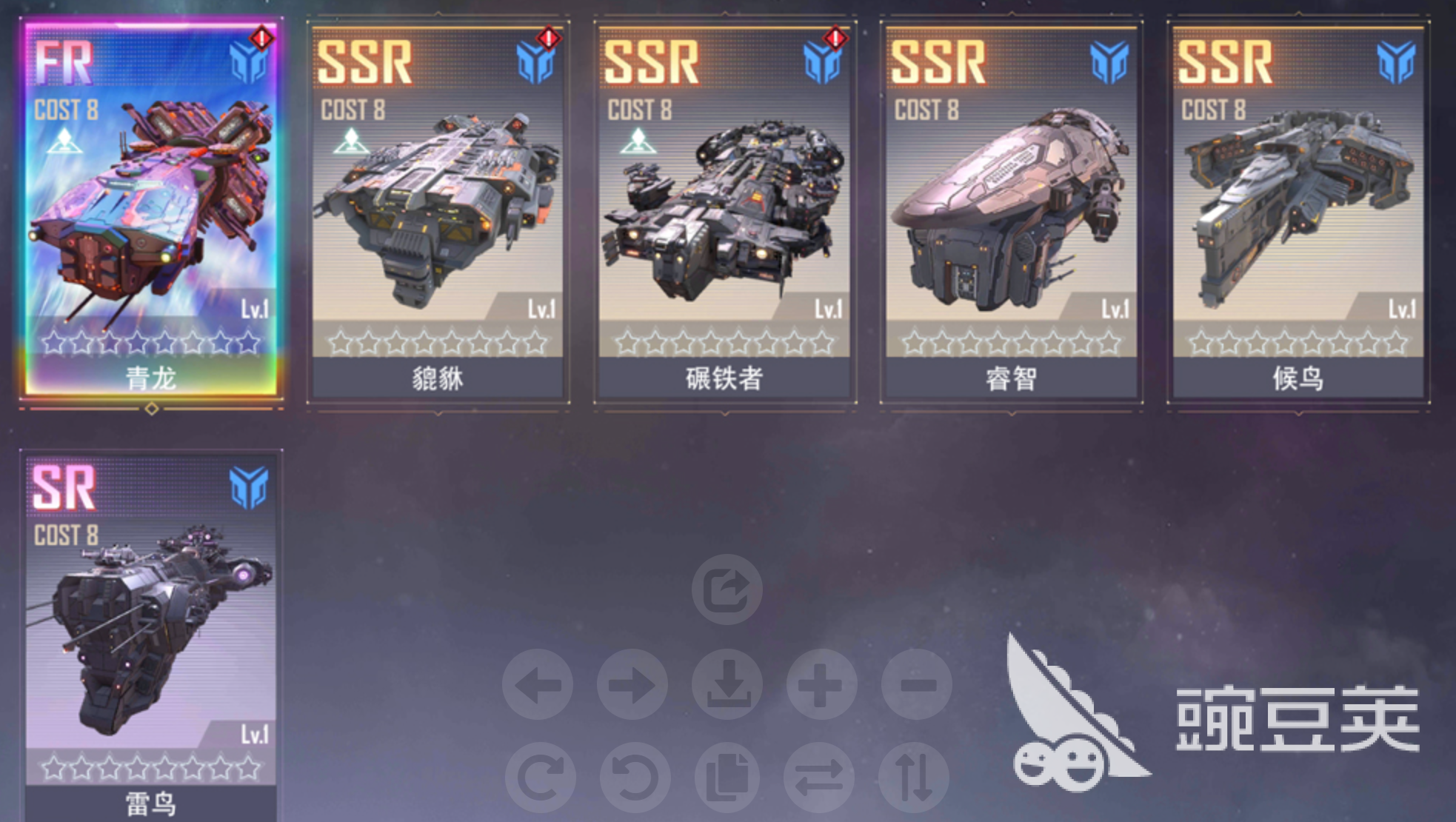Screen dimensions: 1456x822
Task: Click the minus zoom-out icon
Action: 916,684
